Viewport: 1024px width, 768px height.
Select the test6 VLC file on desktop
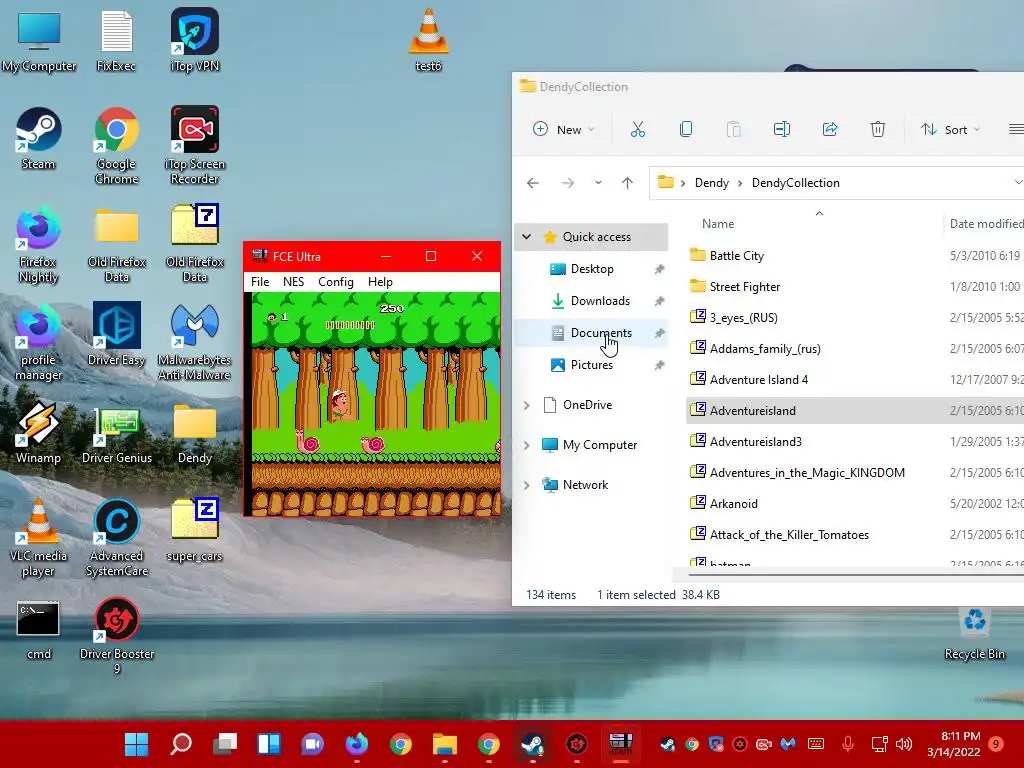428,40
